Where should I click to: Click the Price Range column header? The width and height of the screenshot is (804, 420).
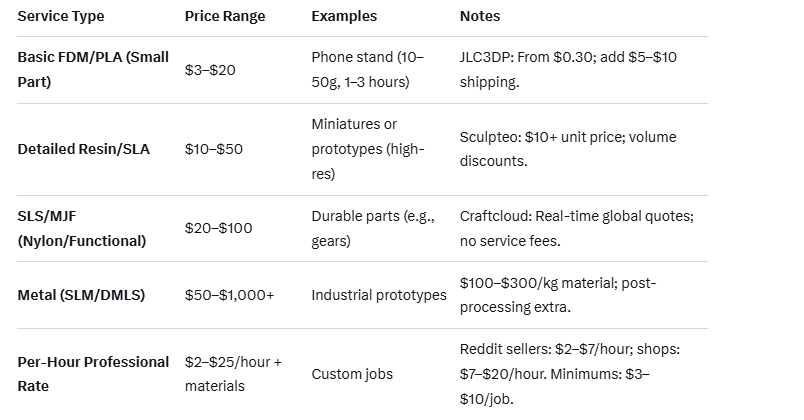pyautogui.click(x=224, y=17)
